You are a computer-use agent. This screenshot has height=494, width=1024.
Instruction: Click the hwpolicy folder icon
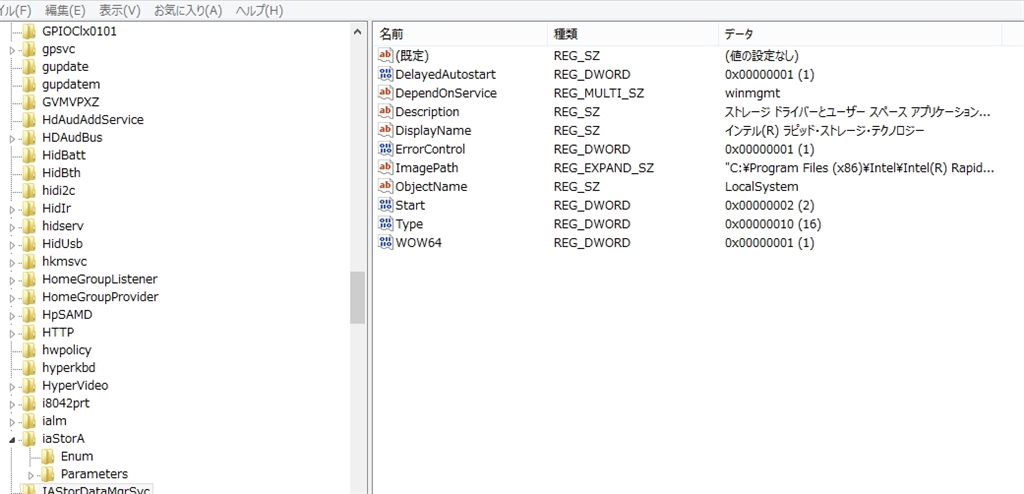click(x=29, y=350)
